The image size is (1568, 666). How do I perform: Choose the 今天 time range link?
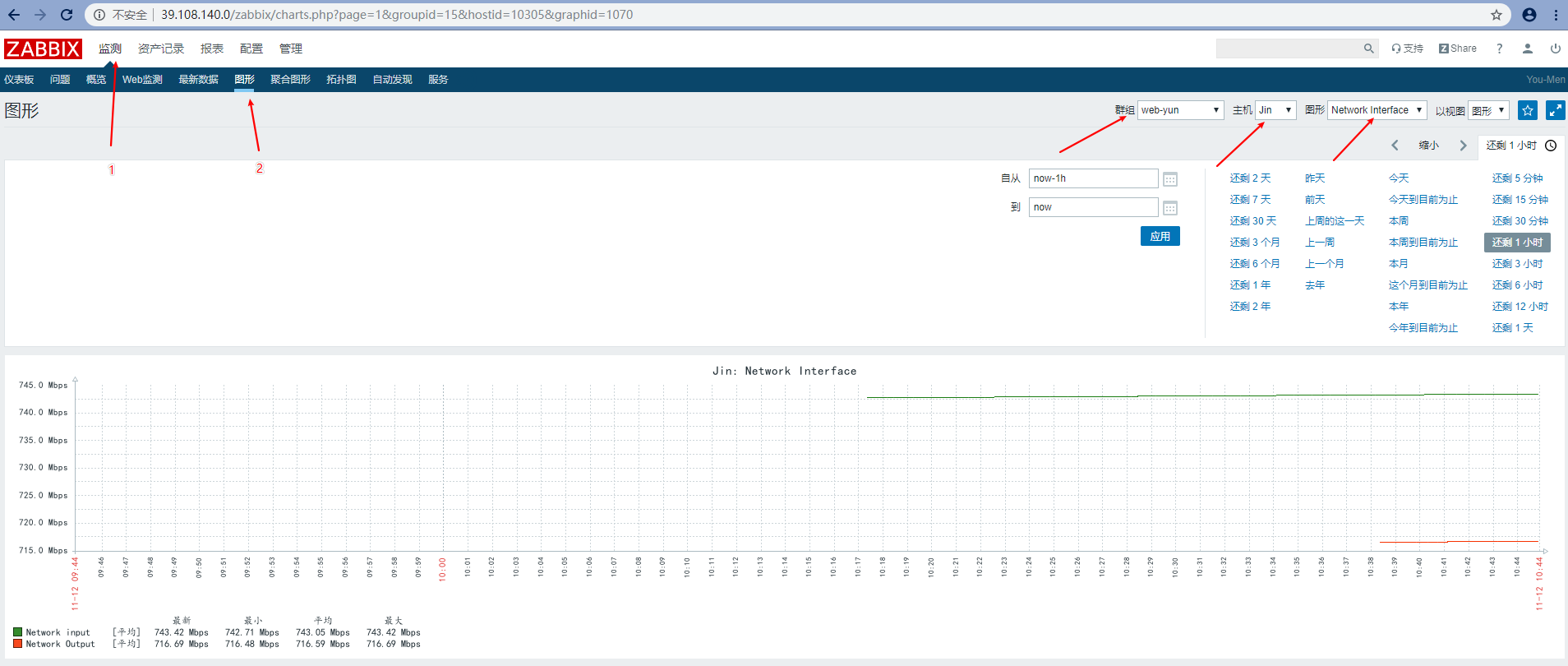pyautogui.click(x=1398, y=178)
